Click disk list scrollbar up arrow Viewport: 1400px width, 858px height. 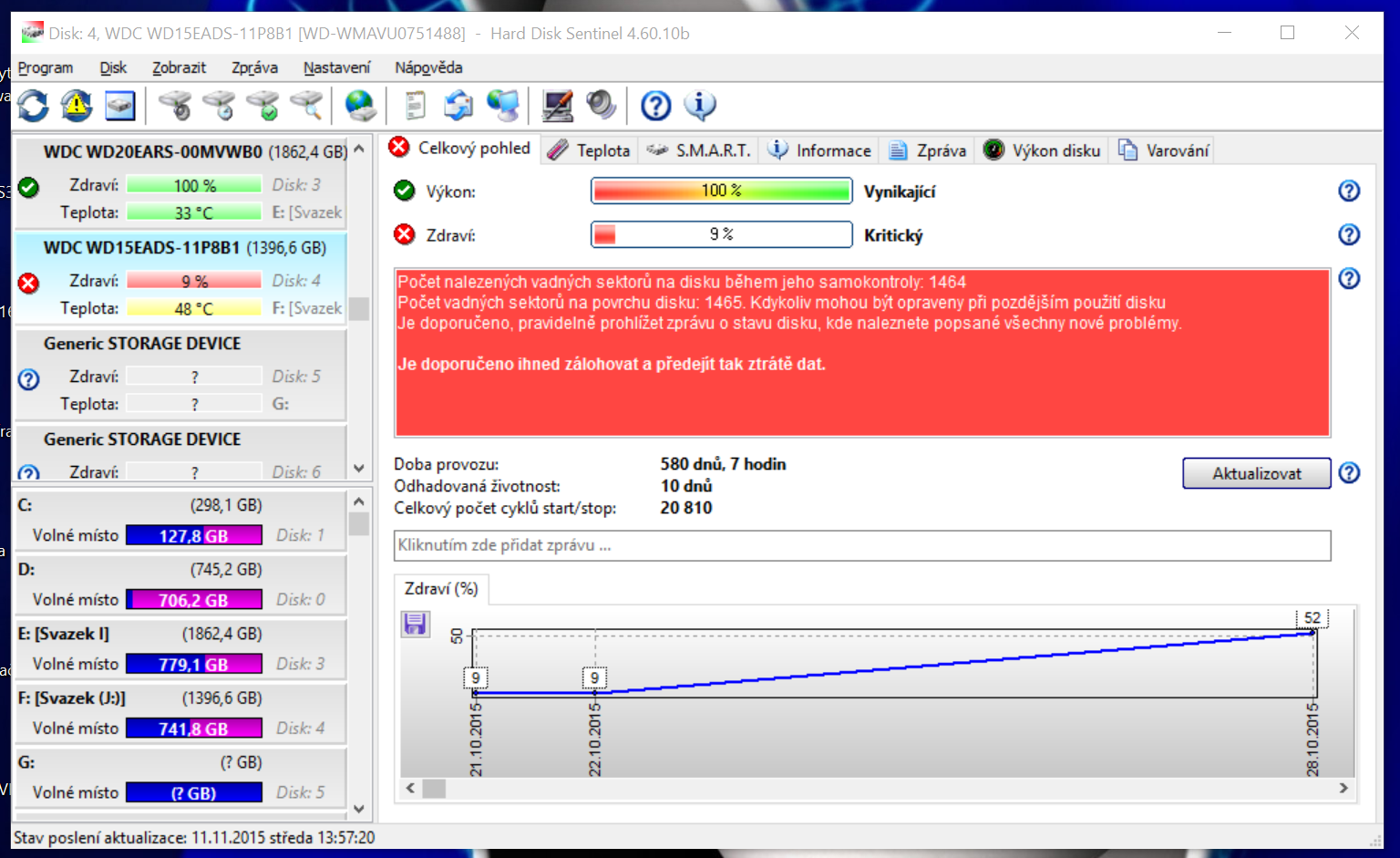359,148
